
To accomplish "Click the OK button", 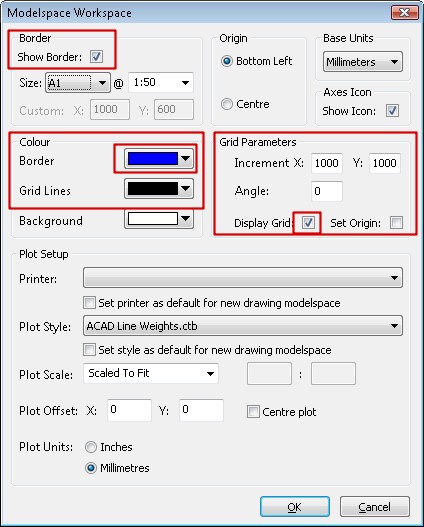I will [295, 506].
